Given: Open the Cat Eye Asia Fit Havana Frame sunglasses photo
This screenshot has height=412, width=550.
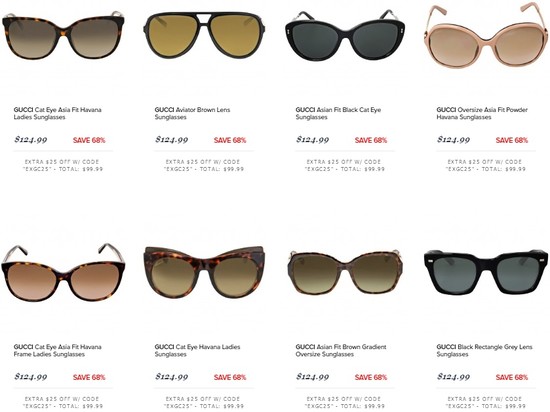Looking at the screenshot, I should [63, 272].
